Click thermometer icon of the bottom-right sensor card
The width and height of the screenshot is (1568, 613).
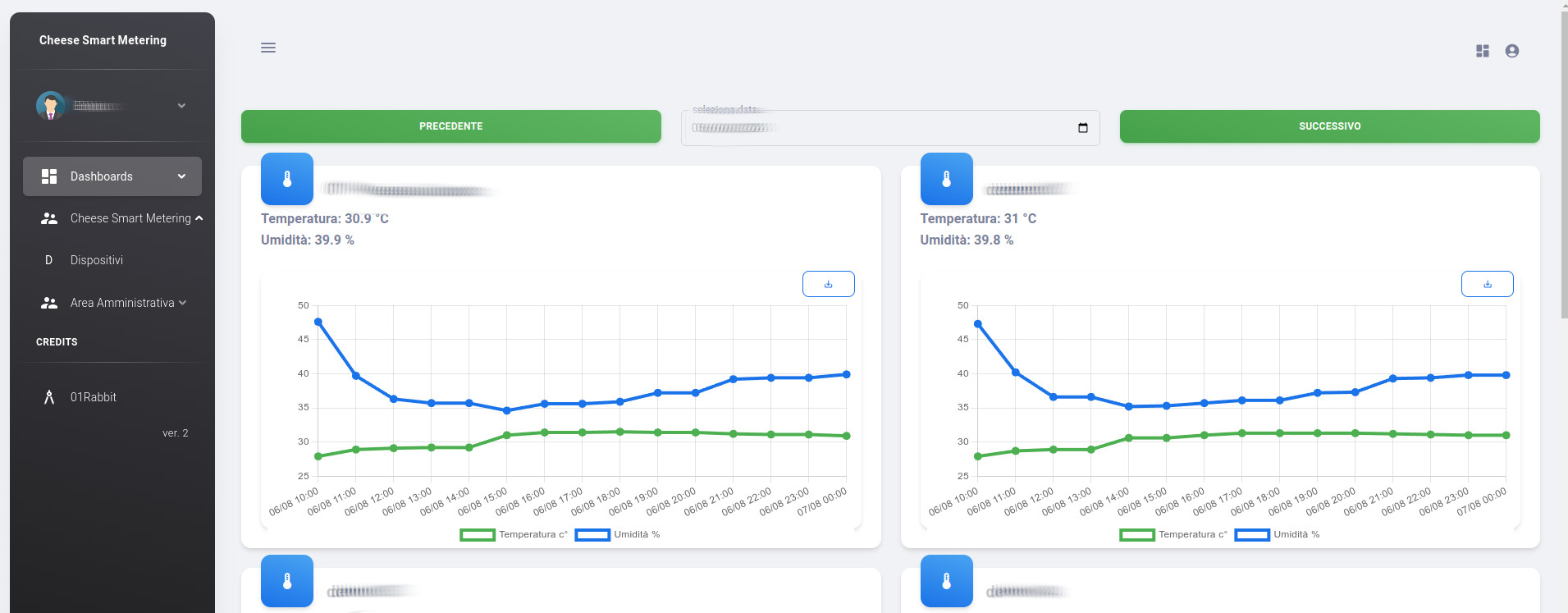click(947, 581)
